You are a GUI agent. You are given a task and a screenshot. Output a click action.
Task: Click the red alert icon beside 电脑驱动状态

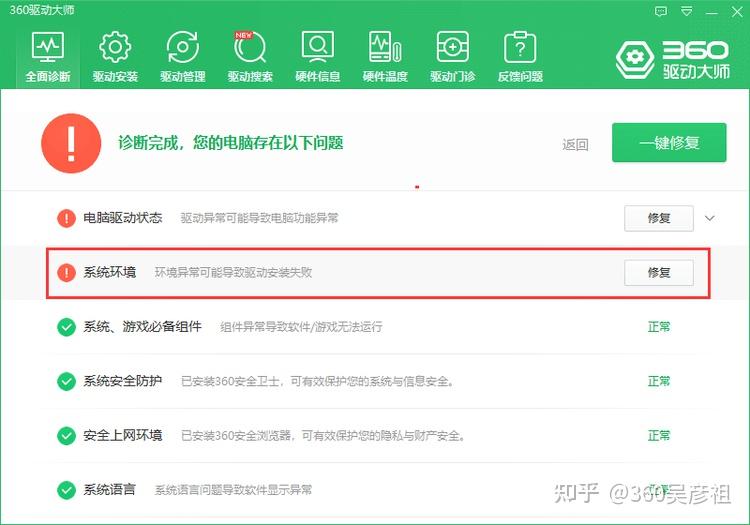66,219
